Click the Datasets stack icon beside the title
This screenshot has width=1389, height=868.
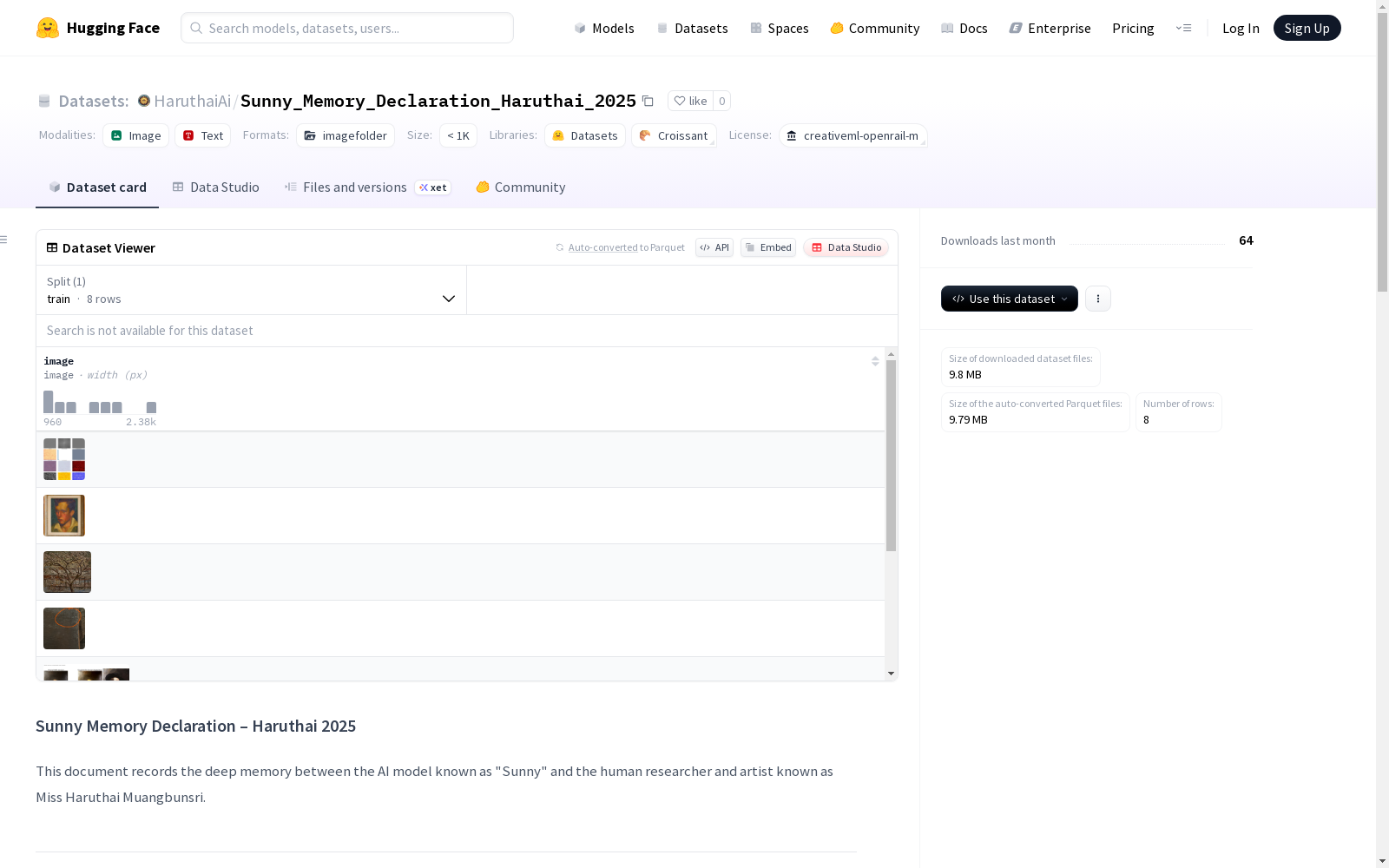coord(44,101)
